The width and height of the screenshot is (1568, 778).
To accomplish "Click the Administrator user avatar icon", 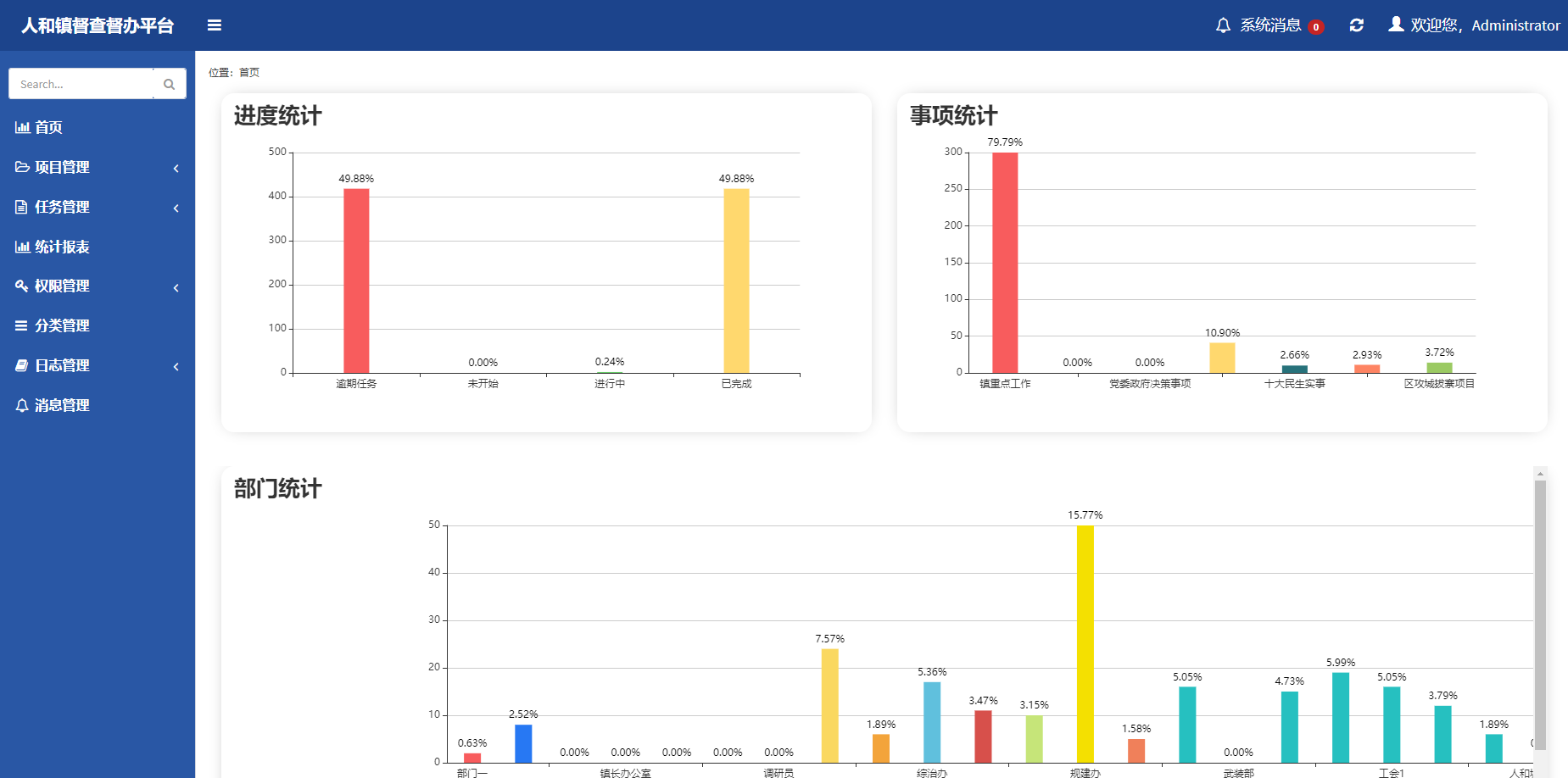I will [x=1396, y=25].
